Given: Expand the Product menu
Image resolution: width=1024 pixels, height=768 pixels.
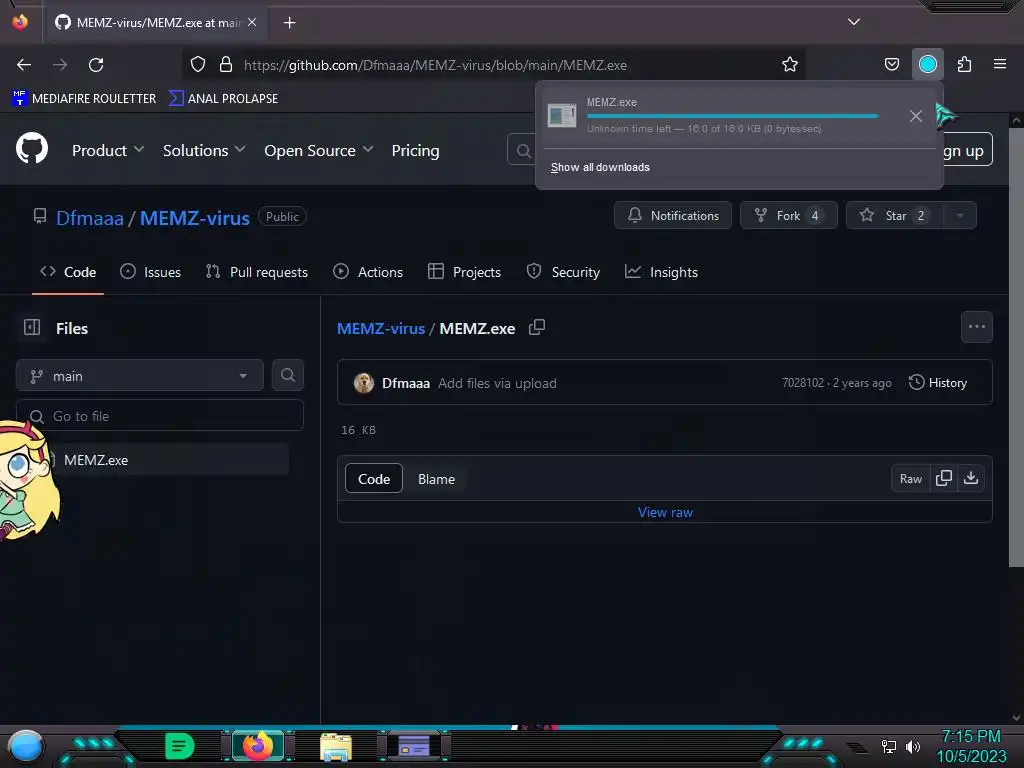Looking at the screenshot, I should [108, 150].
